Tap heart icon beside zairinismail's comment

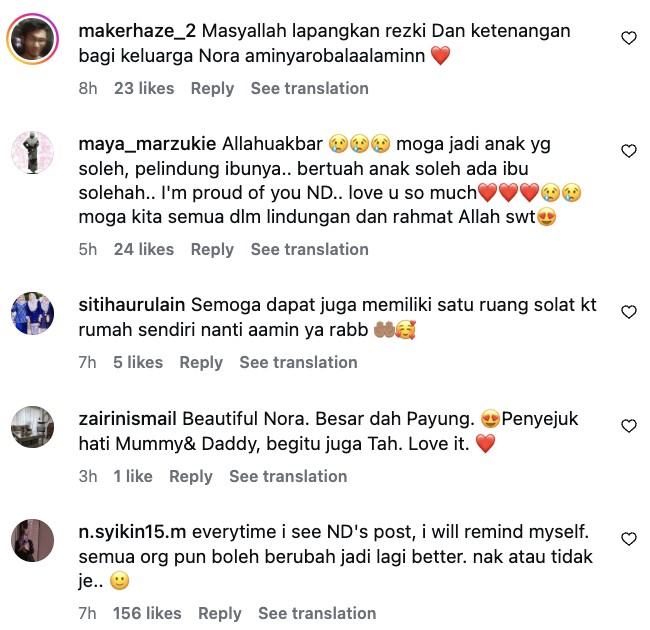629,426
